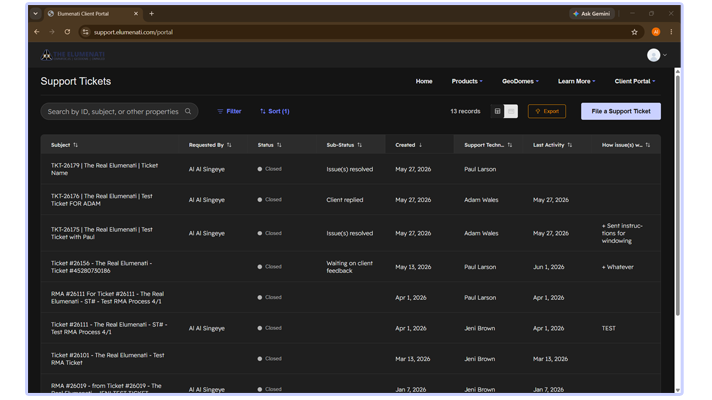Open the tab search dropdown arrow
Viewport: 712px width, 400px height.
coord(35,14)
